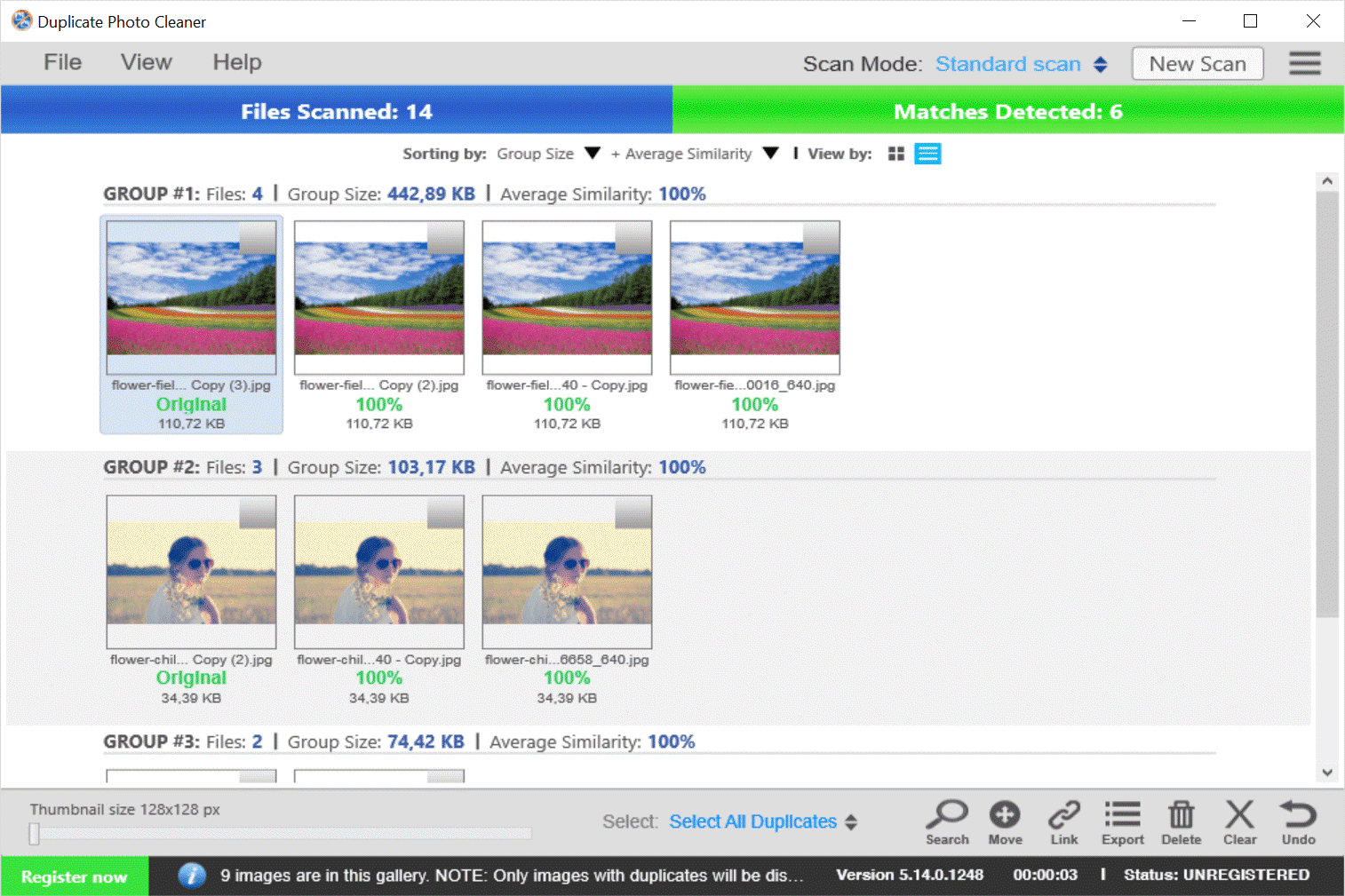Undo the last action
This screenshot has height=896, width=1345.
click(1297, 821)
